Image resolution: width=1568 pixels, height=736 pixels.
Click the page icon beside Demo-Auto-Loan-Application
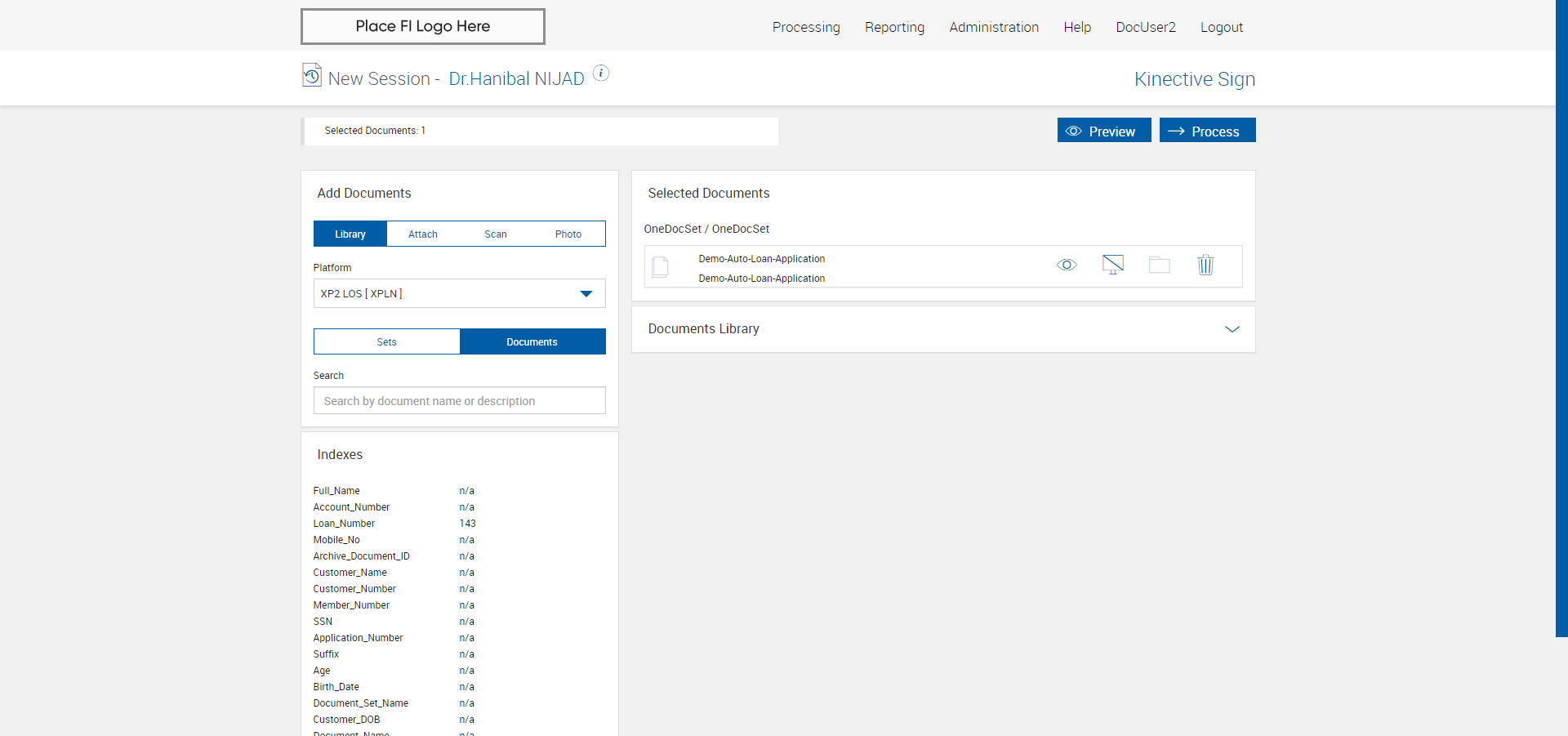[x=661, y=267]
